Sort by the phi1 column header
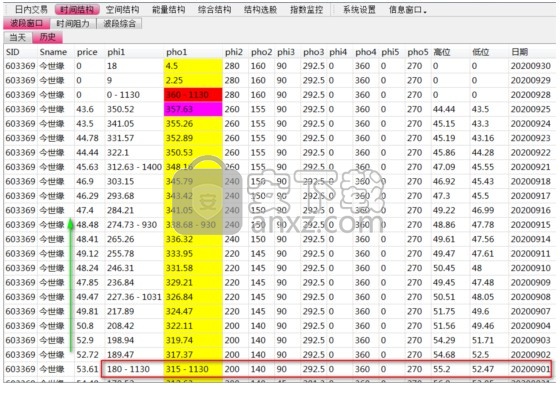The width and height of the screenshot is (560, 393). [x=116, y=52]
